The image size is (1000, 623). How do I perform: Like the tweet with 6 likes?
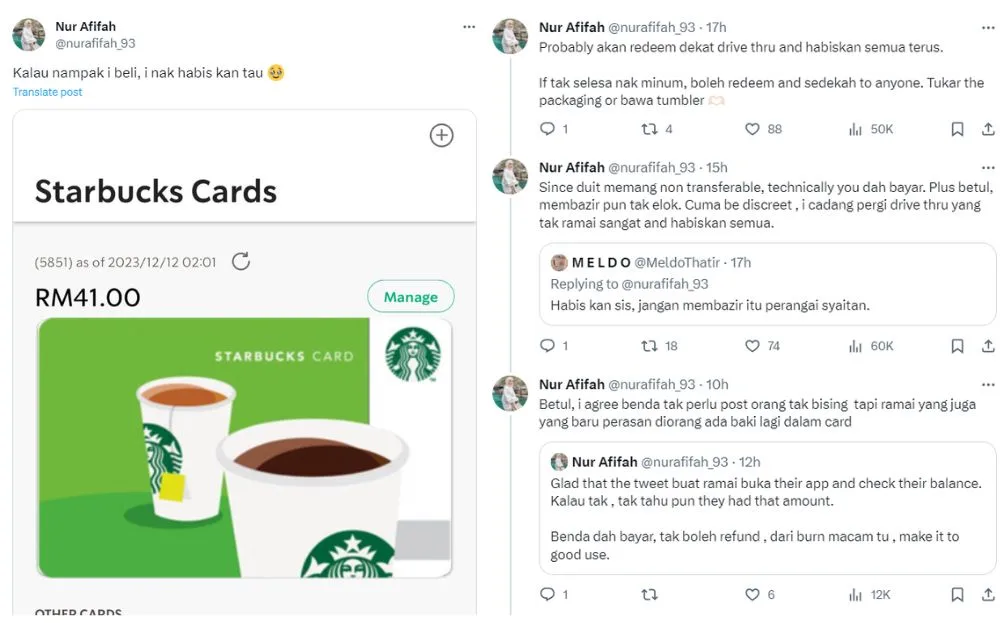(753, 594)
